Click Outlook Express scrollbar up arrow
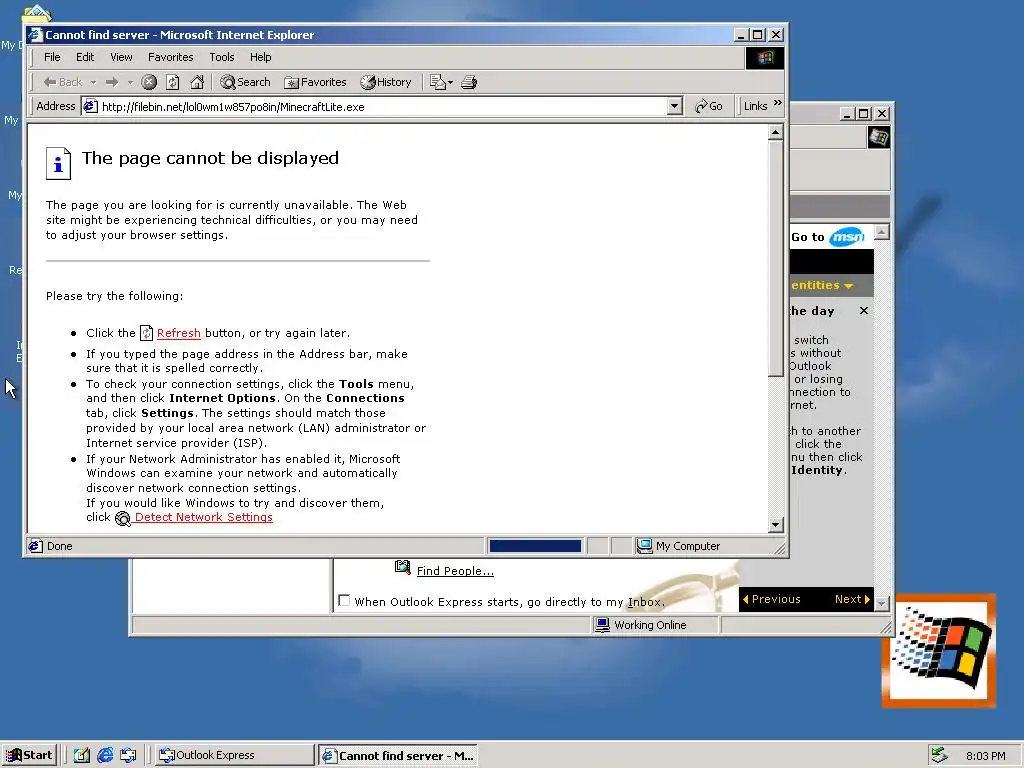This screenshot has width=1024, height=768. [x=882, y=232]
